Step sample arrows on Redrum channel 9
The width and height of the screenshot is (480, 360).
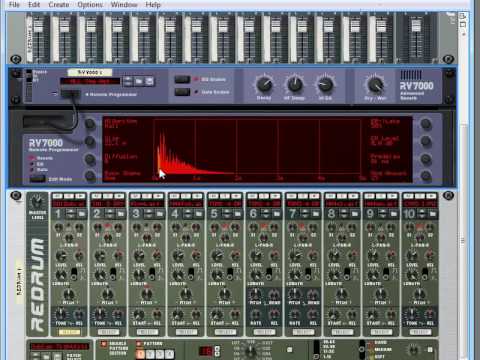[383, 213]
